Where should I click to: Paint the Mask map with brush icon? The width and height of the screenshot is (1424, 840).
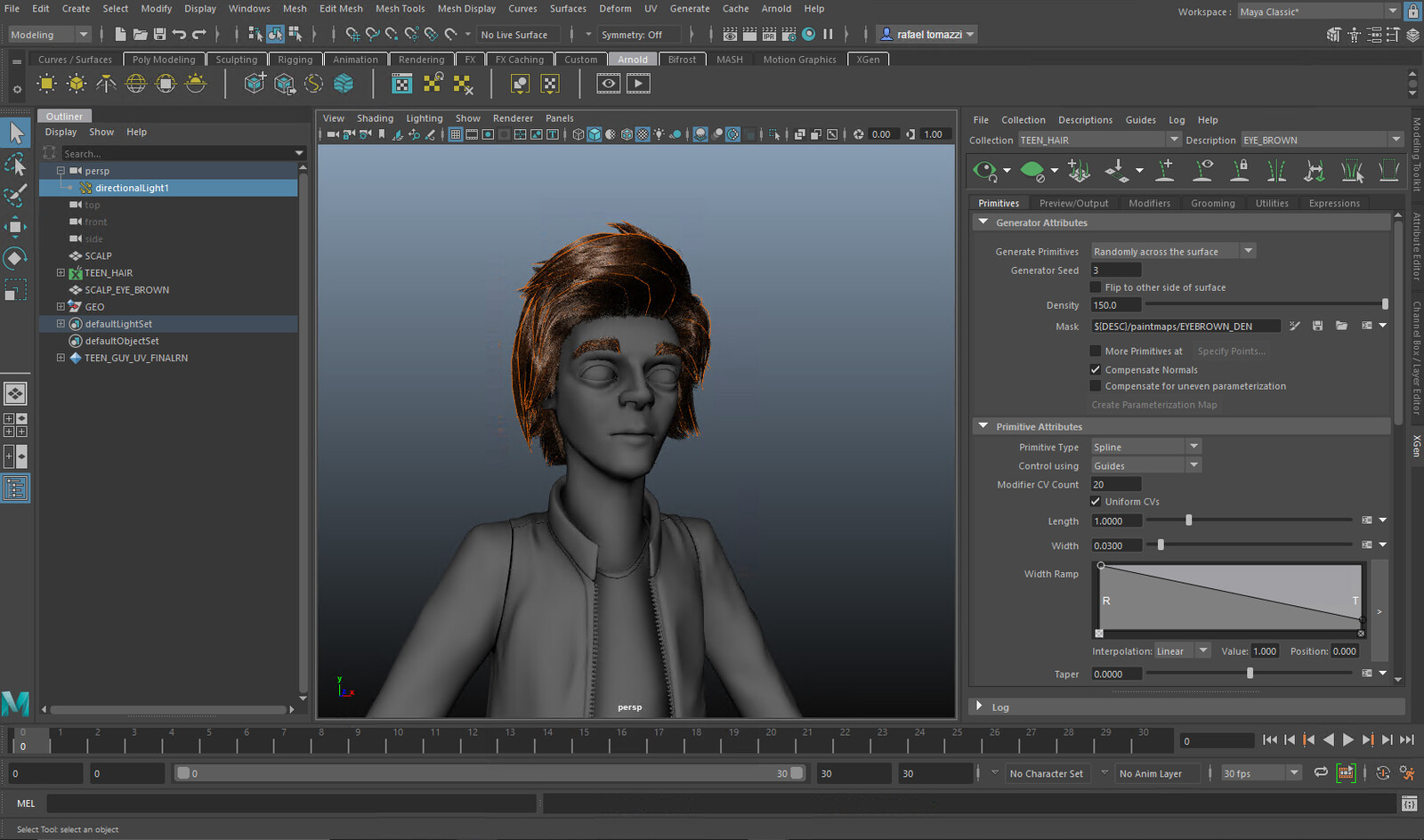click(1295, 327)
